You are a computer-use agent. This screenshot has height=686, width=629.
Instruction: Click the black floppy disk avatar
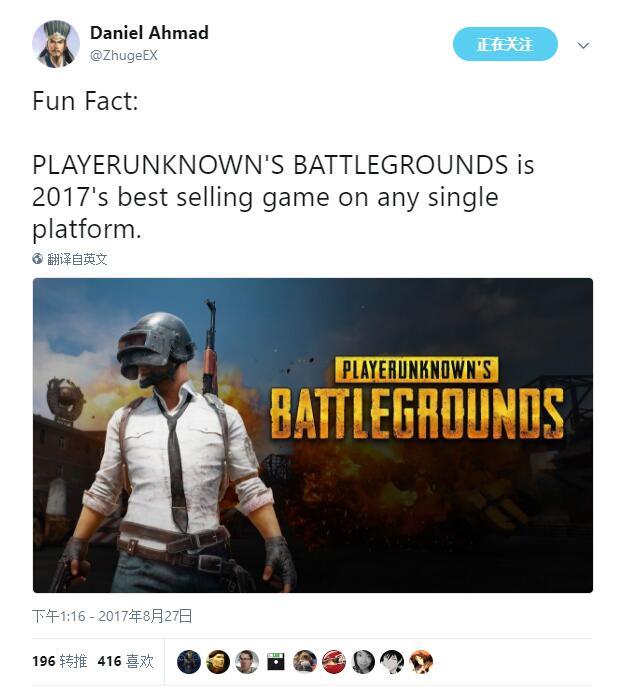coord(276,662)
